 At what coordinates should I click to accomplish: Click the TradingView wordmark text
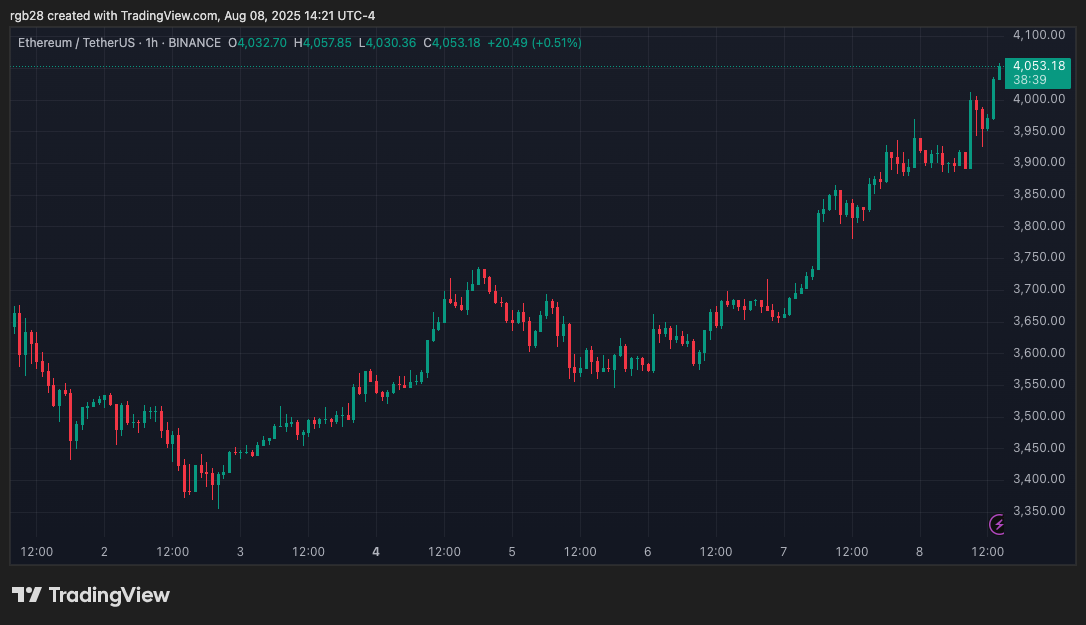[109, 595]
